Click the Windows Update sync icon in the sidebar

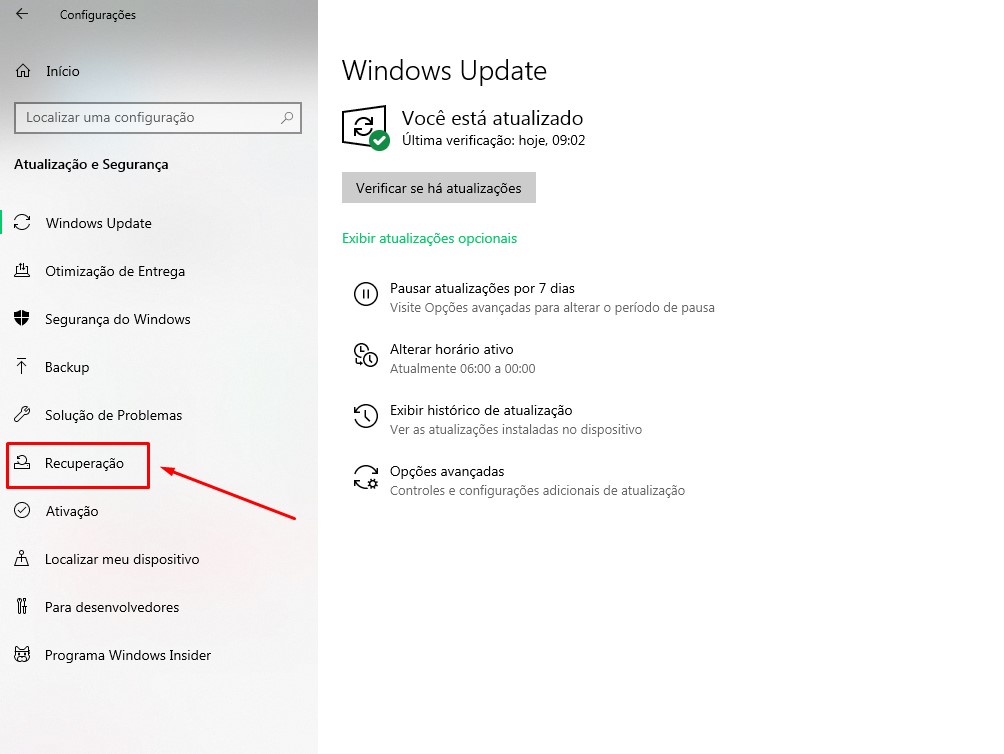[x=22, y=222]
